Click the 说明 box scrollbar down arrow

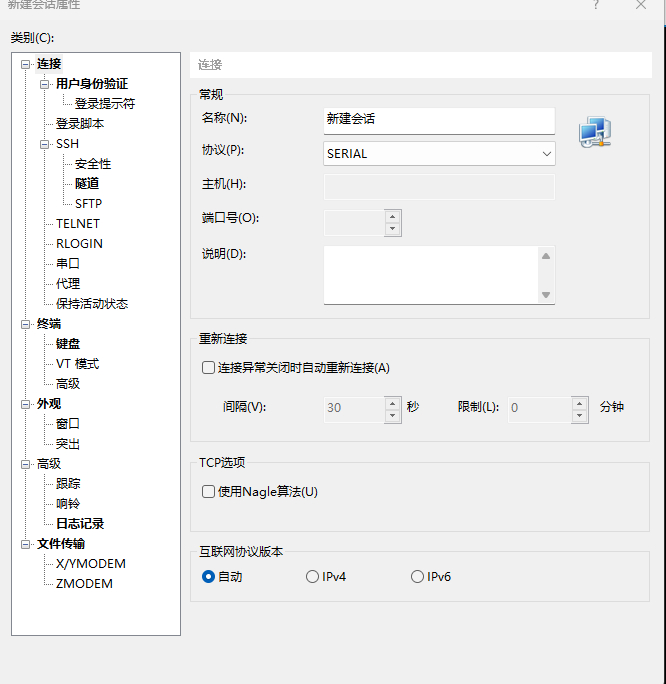pos(546,294)
